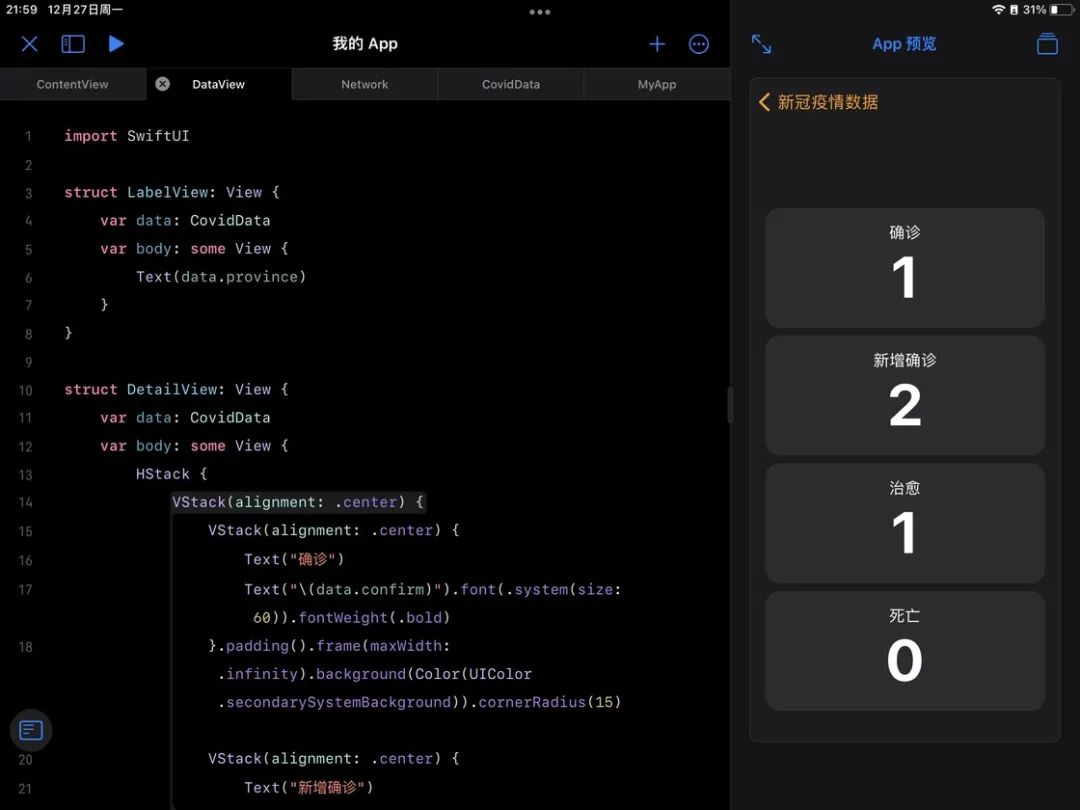Click the battery indicator showing 31%
Image resolution: width=1080 pixels, height=810 pixels.
pyautogui.click(x=1049, y=10)
